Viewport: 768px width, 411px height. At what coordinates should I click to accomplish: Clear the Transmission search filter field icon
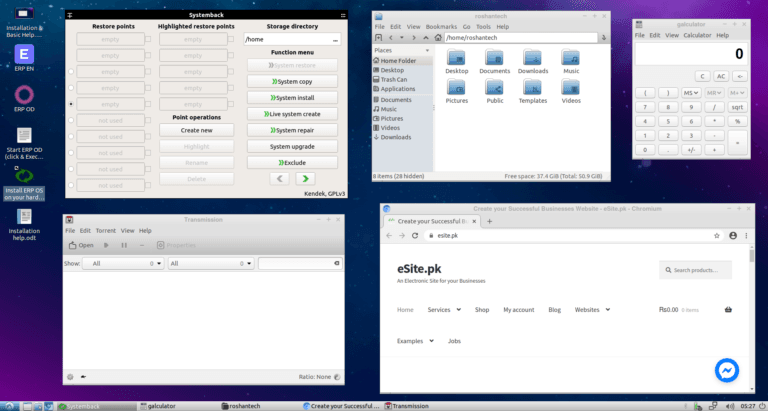pos(336,263)
